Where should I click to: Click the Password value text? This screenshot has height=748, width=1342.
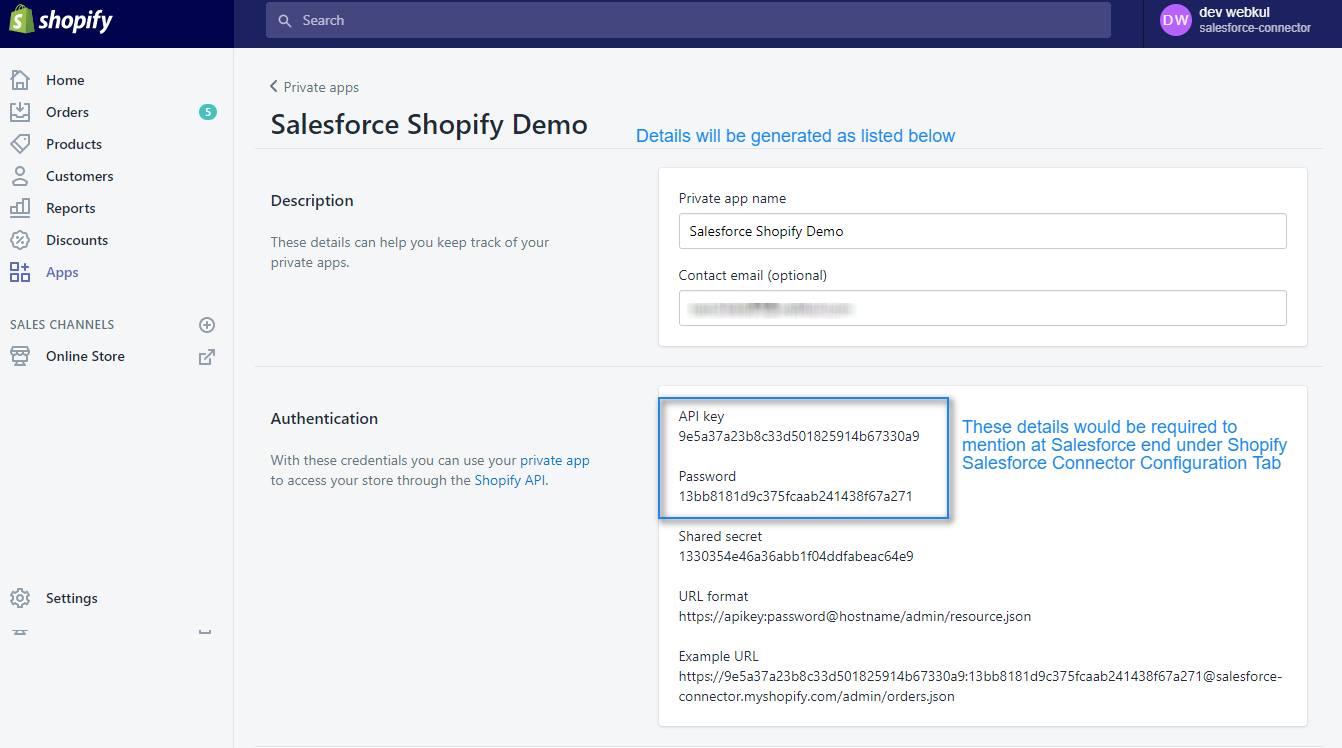(x=796, y=496)
